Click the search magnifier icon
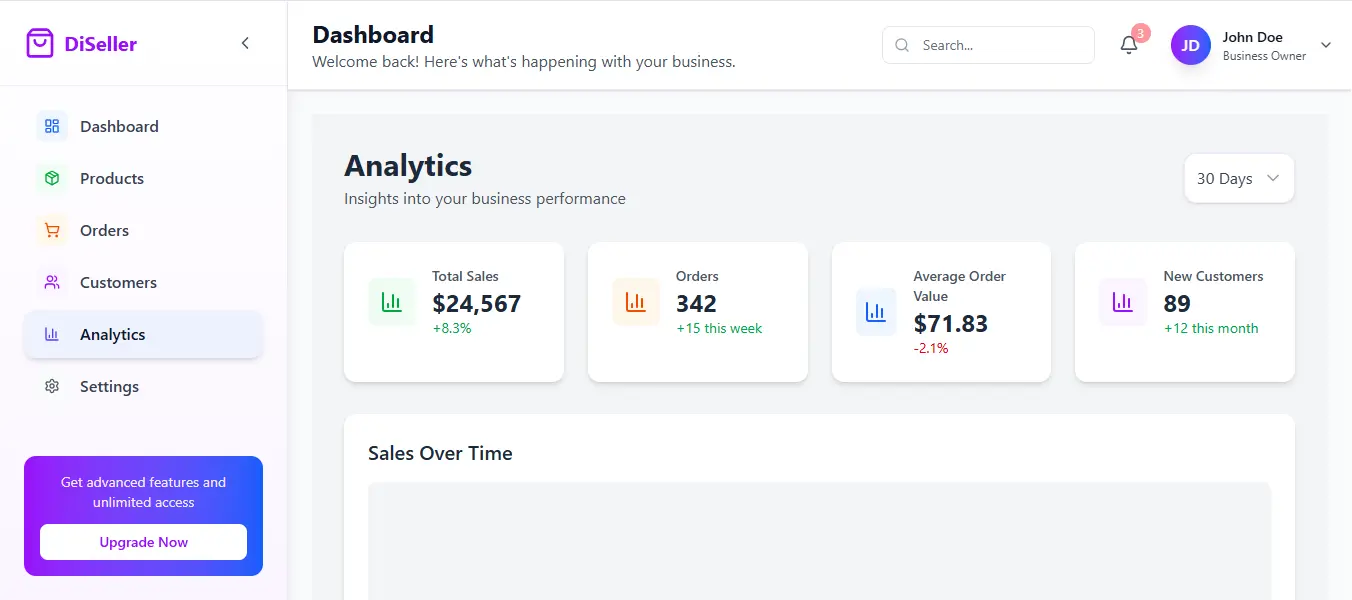 click(x=901, y=45)
